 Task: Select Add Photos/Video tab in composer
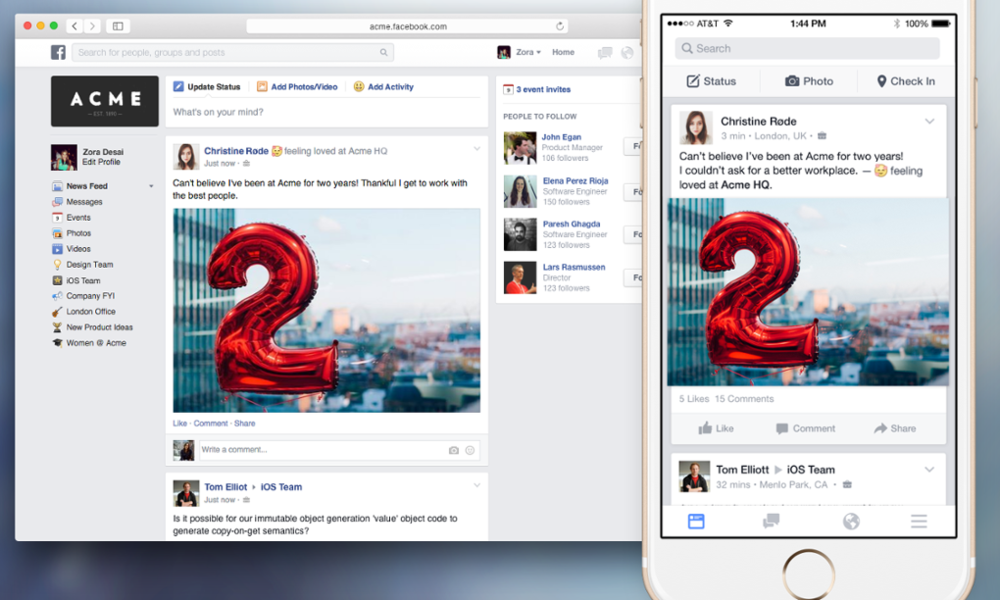[x=297, y=87]
